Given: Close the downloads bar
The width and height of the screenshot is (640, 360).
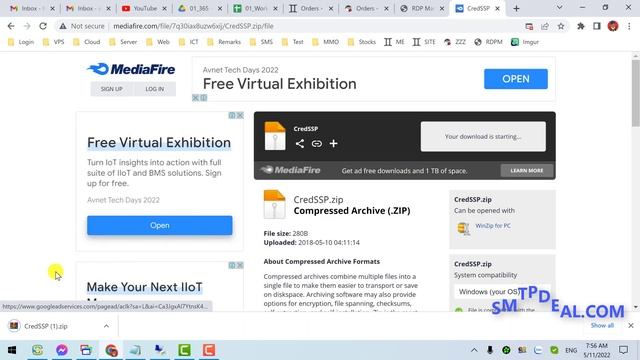Looking at the screenshot, I should [631, 325].
